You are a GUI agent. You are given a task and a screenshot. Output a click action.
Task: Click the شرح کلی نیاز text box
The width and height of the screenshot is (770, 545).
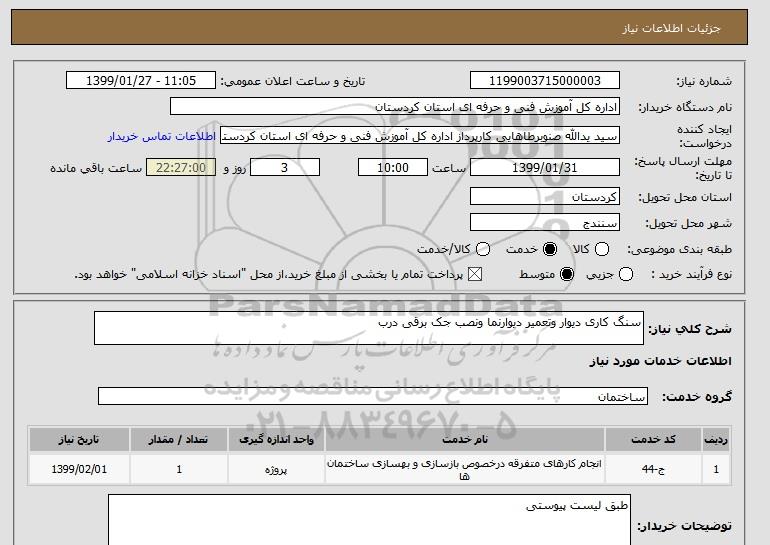(369, 328)
